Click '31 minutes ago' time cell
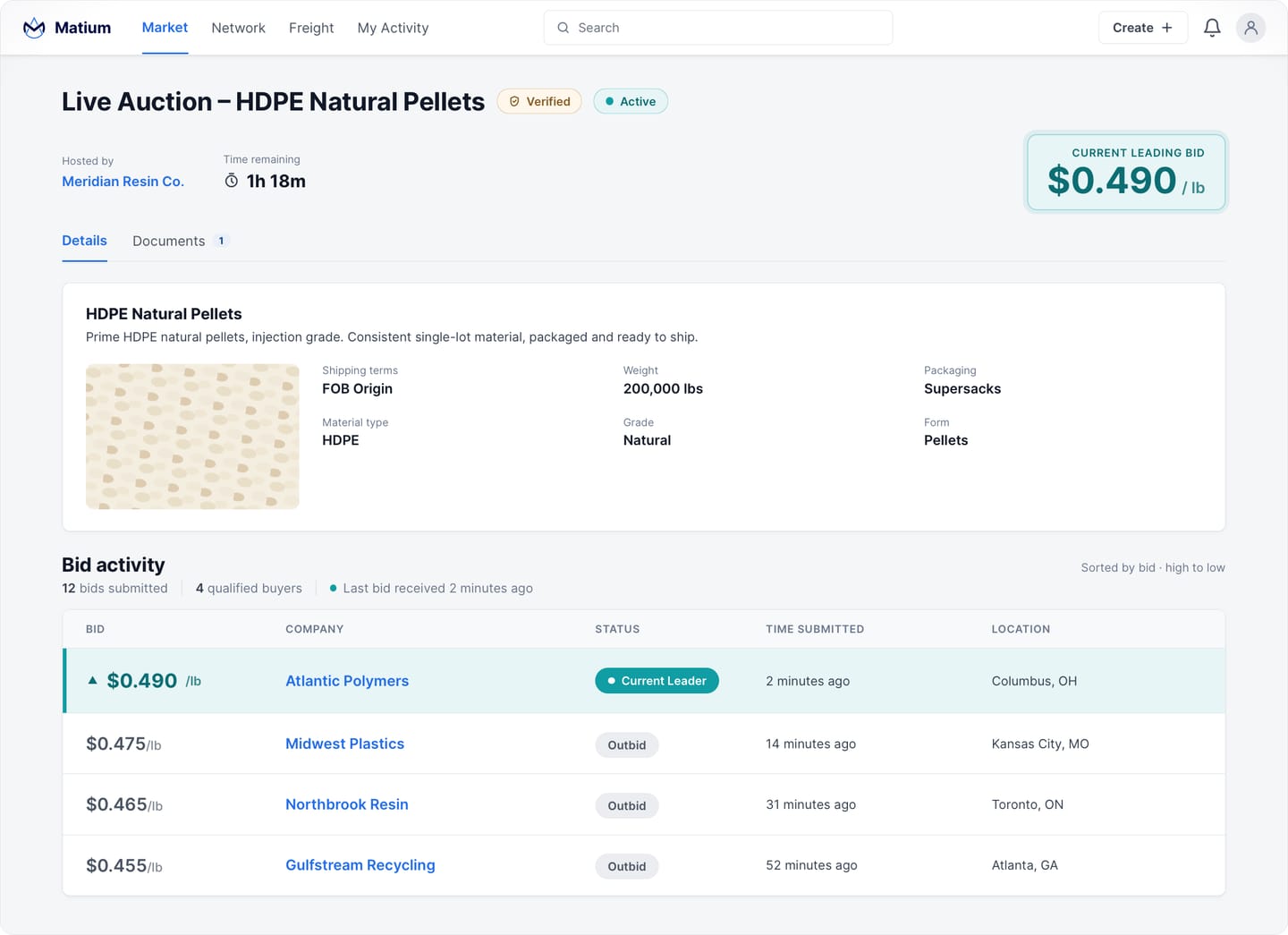This screenshot has height=935, width=1288. tap(810, 804)
